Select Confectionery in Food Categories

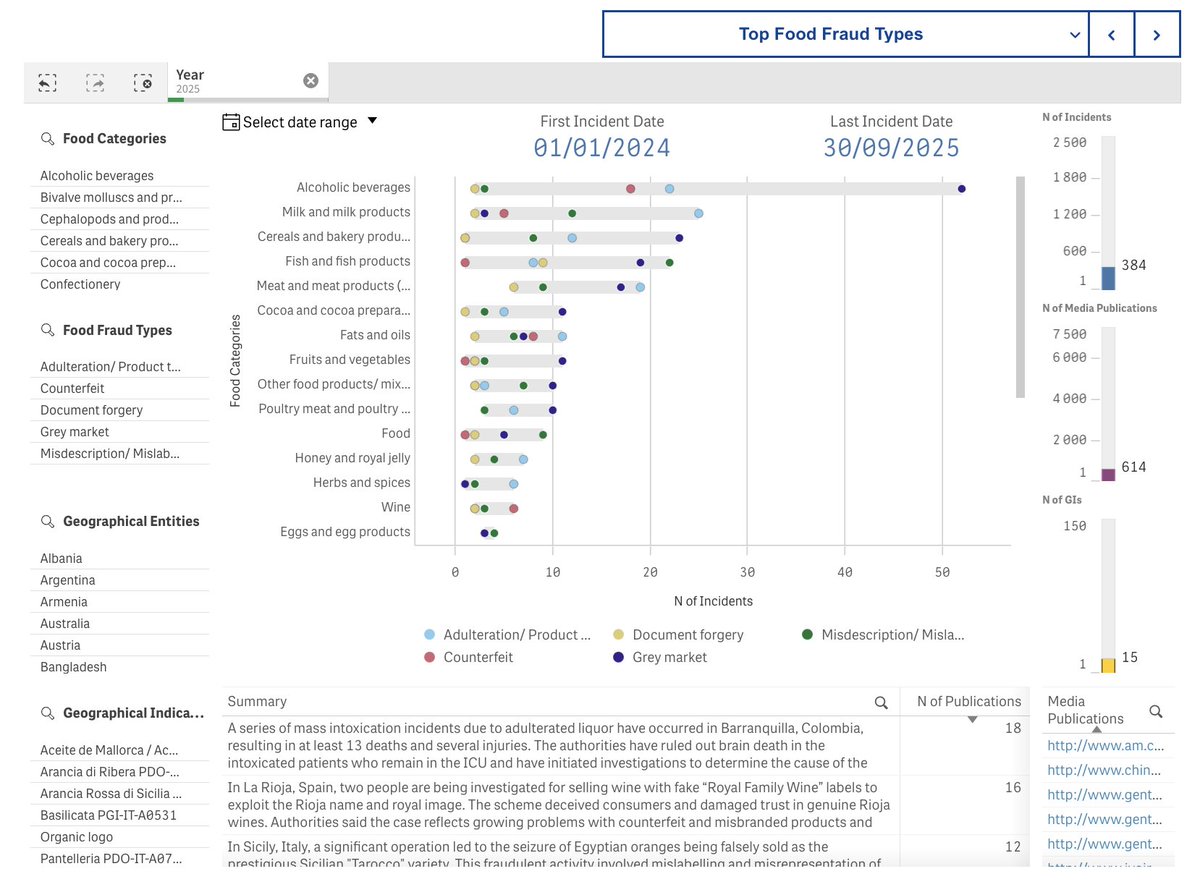pyautogui.click(x=79, y=283)
